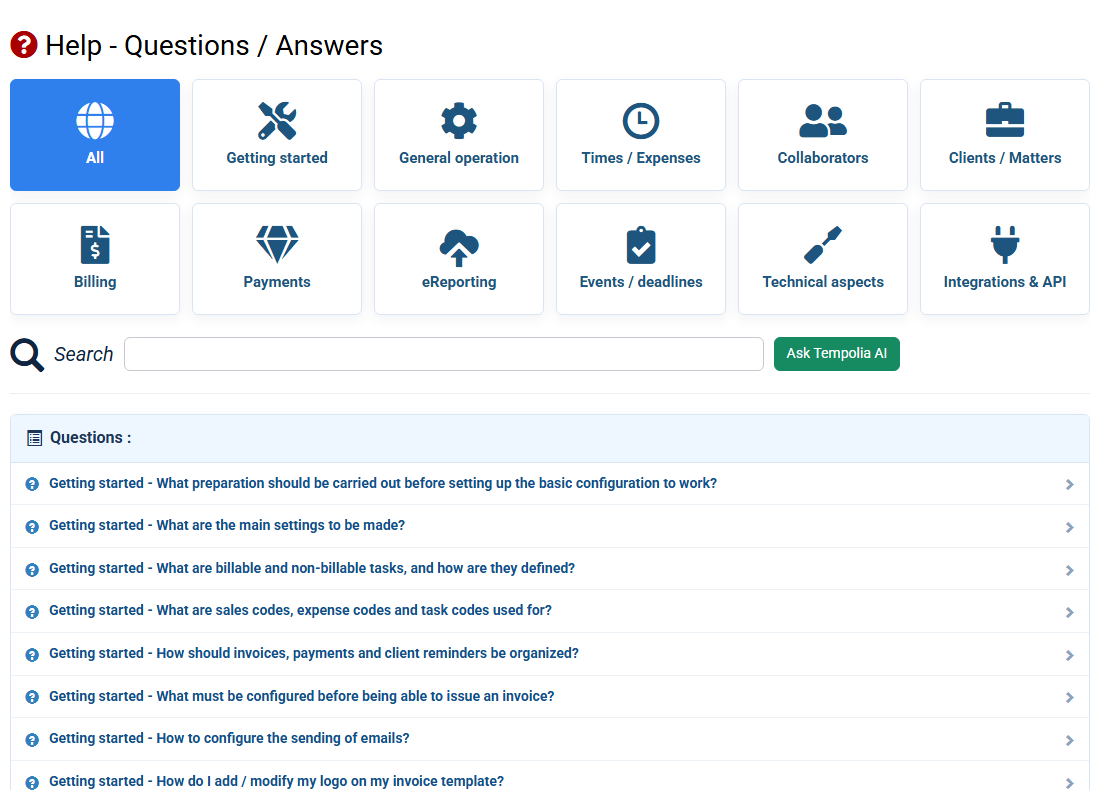Open the Technical aspects screwdriver category
1100x810 pixels.
(x=823, y=259)
